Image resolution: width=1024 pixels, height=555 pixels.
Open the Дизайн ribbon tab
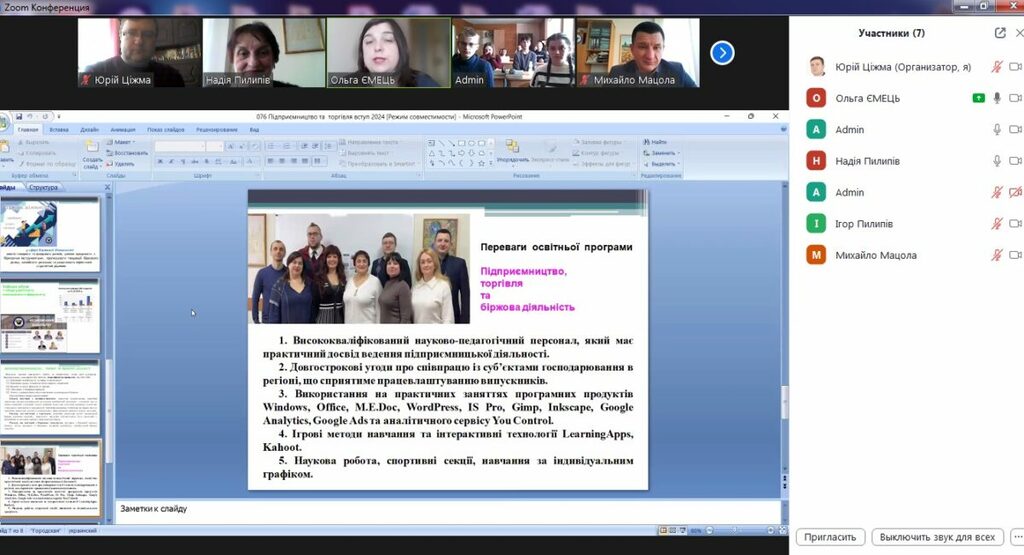point(90,130)
